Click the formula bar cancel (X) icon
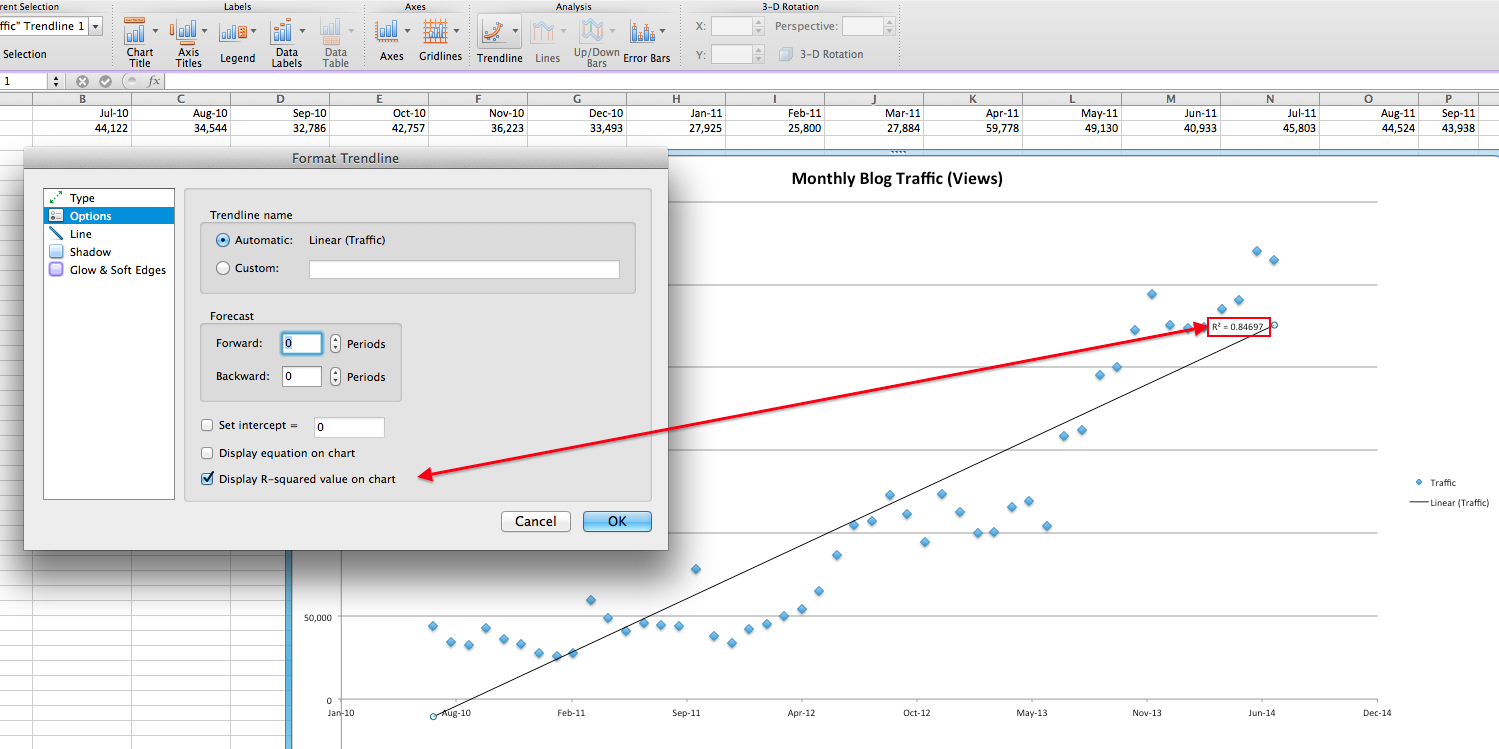 point(83,81)
